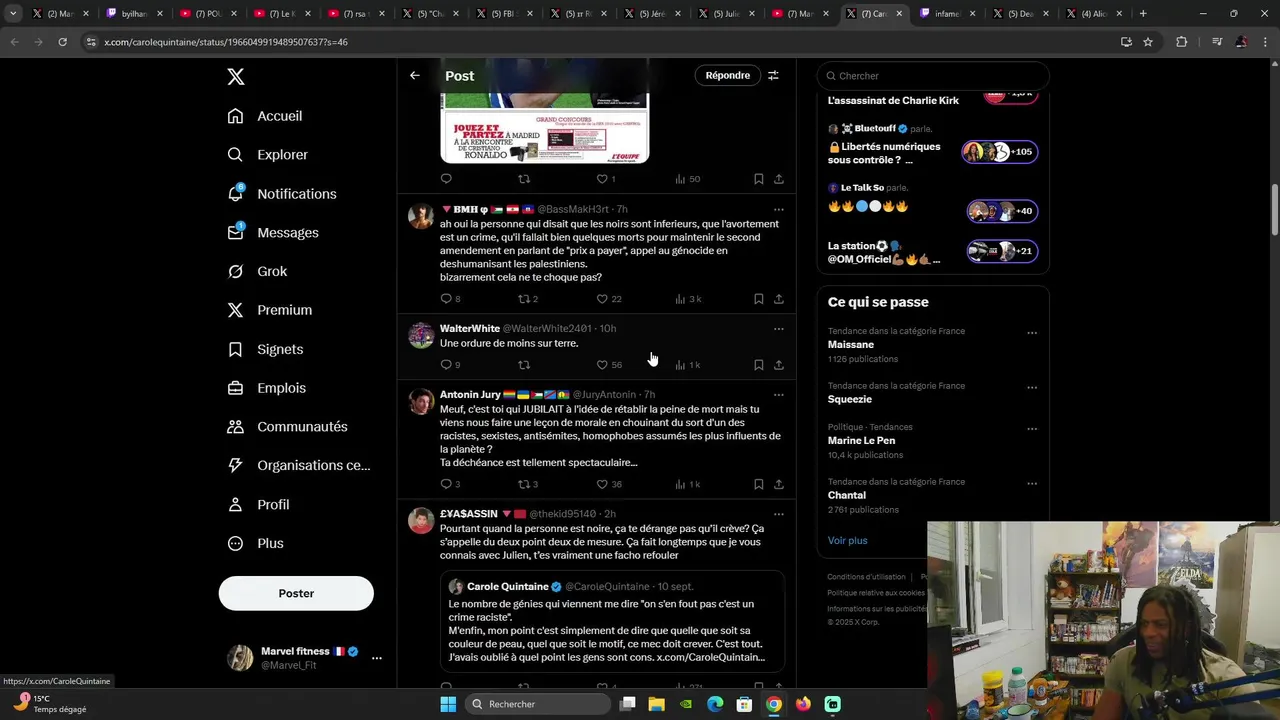View stats of WalterWhite post
The width and height of the screenshot is (1280, 720).
(687, 365)
